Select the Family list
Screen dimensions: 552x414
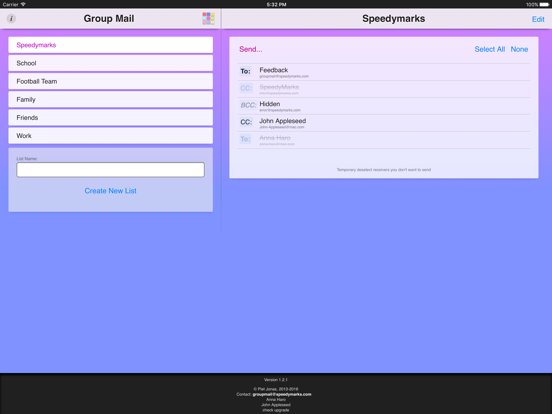111,100
